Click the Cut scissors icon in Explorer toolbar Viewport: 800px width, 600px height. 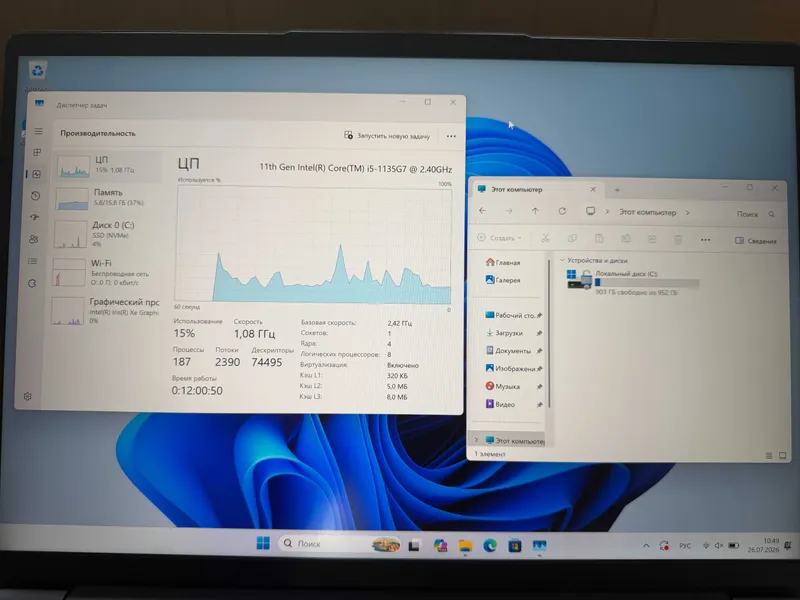[x=545, y=238]
